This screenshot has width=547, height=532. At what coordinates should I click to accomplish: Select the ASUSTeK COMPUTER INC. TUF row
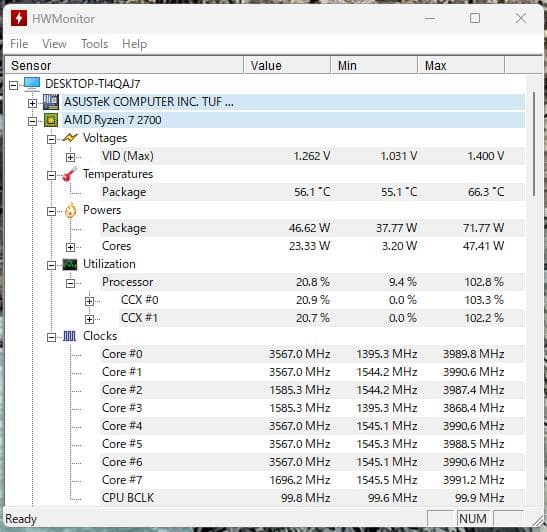(x=293, y=102)
